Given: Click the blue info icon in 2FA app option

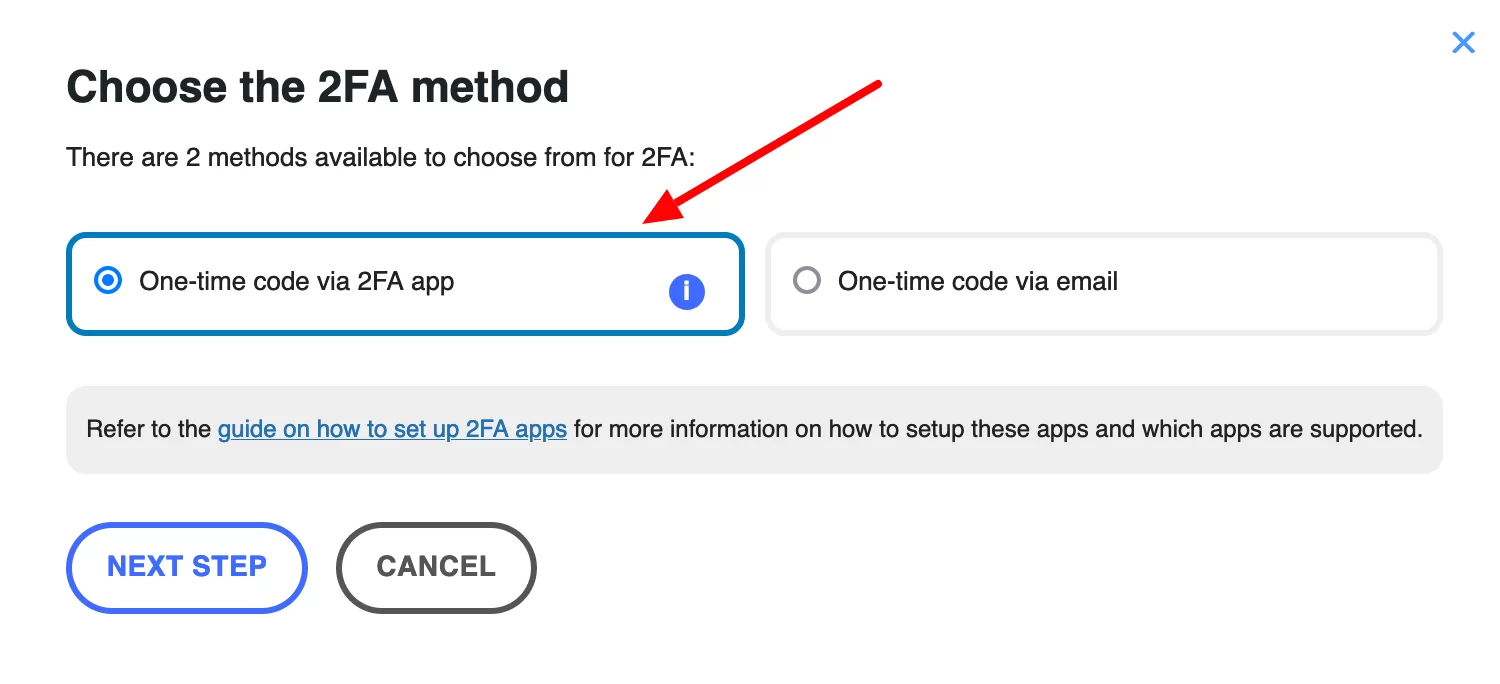Looking at the screenshot, I should click(686, 292).
